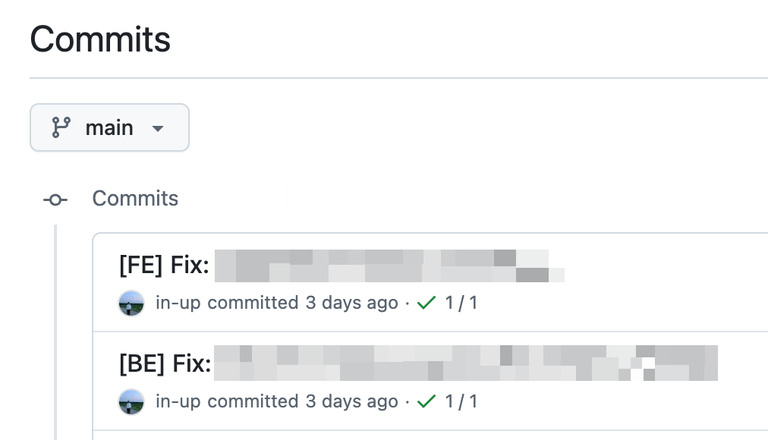
Task: Open the branch switcher labeled main
Action: tap(109, 128)
